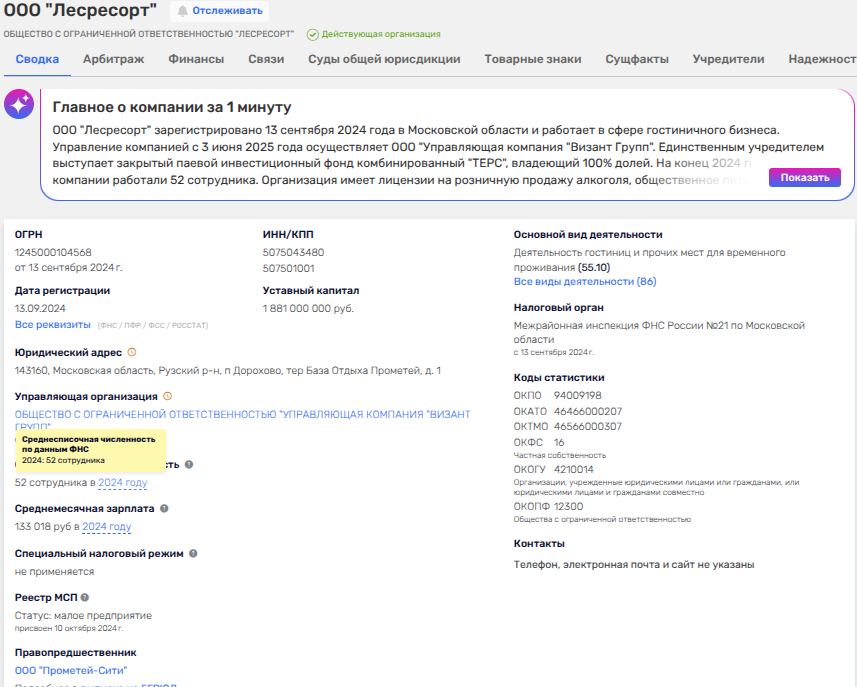This screenshot has height=687, width=857.
Task: Open the history clock icon near Управляющая организация
Action: point(167,396)
